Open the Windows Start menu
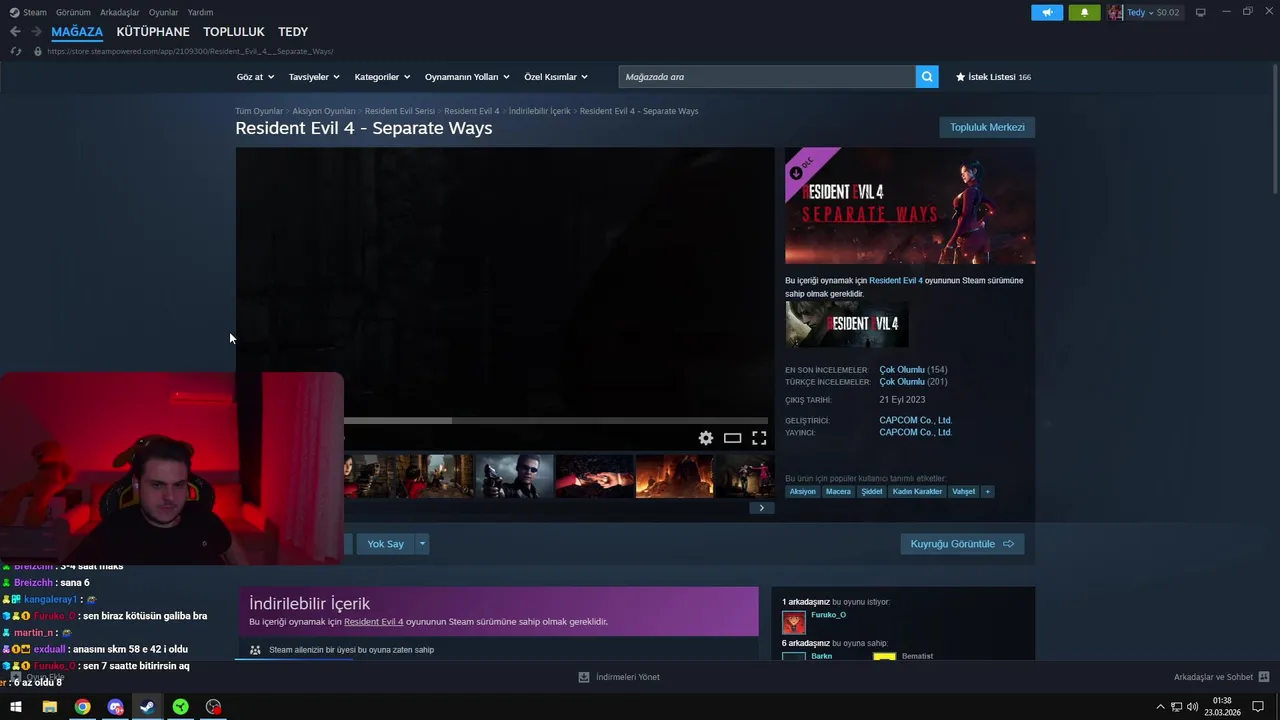Viewport: 1280px width, 720px height. pos(16,707)
